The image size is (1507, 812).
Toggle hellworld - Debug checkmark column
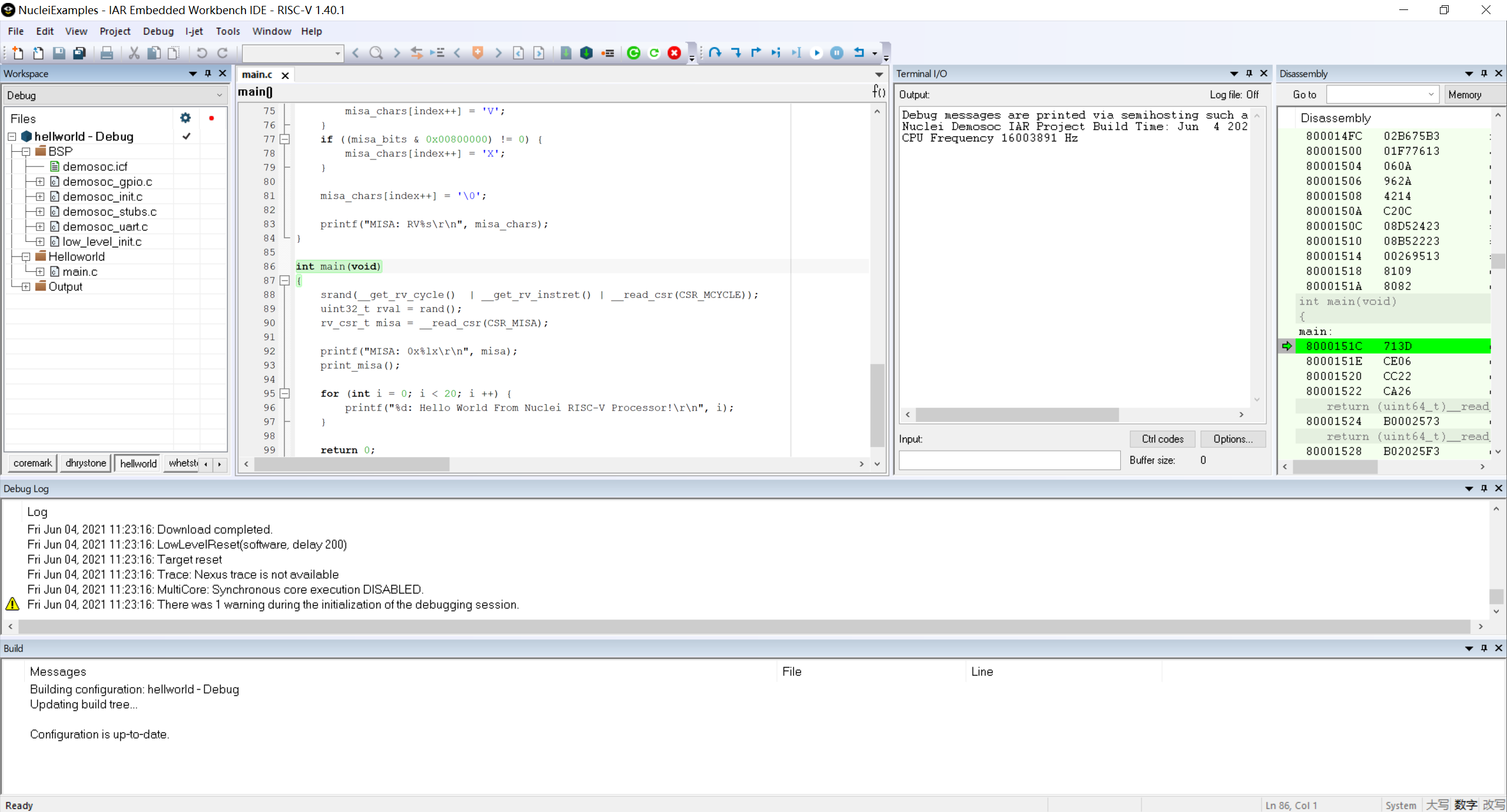point(187,137)
